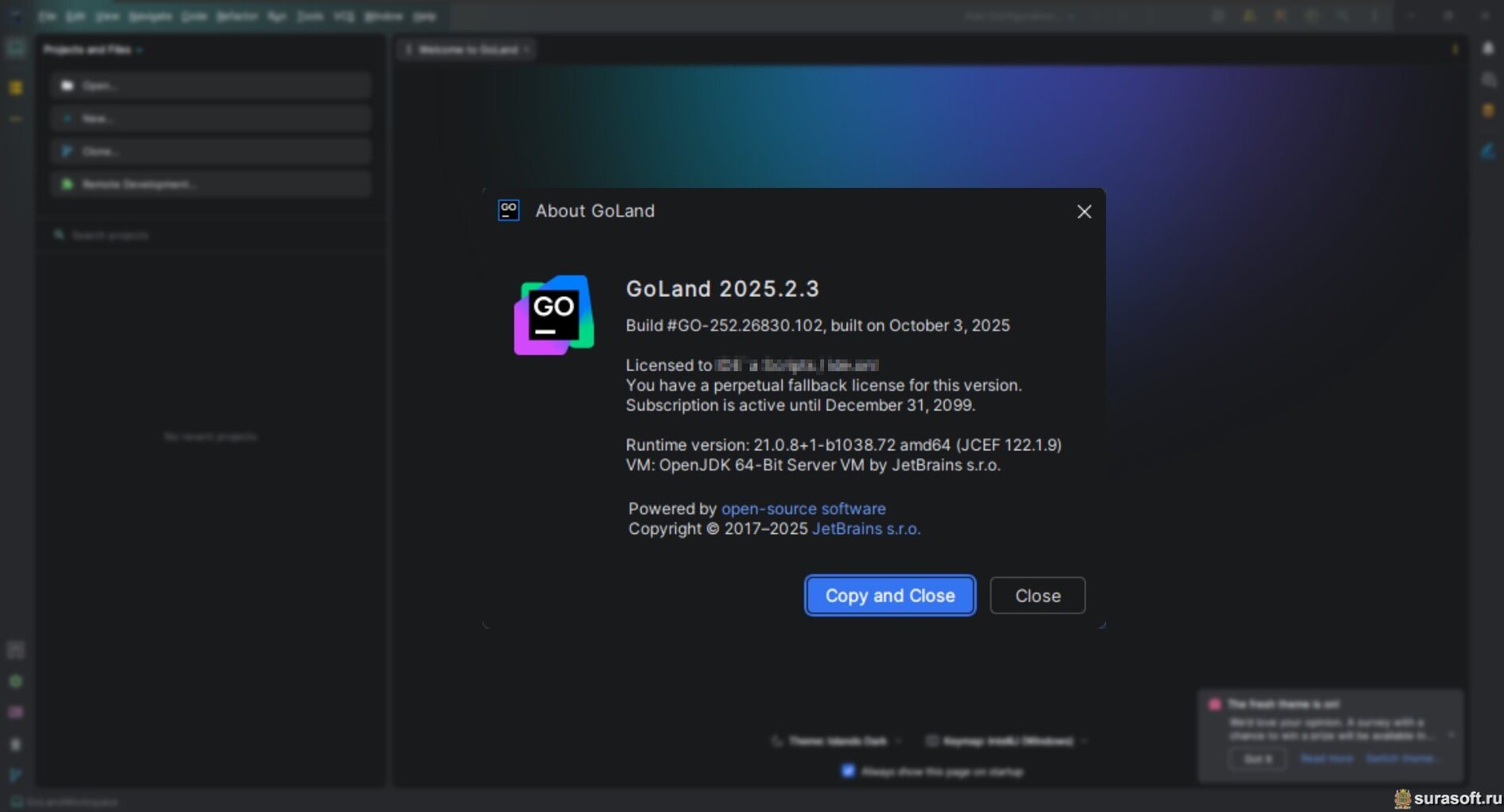Click the VM: OpenJDK 64-Bit Server VM line
Image resolution: width=1504 pixels, height=812 pixels.
click(813, 465)
